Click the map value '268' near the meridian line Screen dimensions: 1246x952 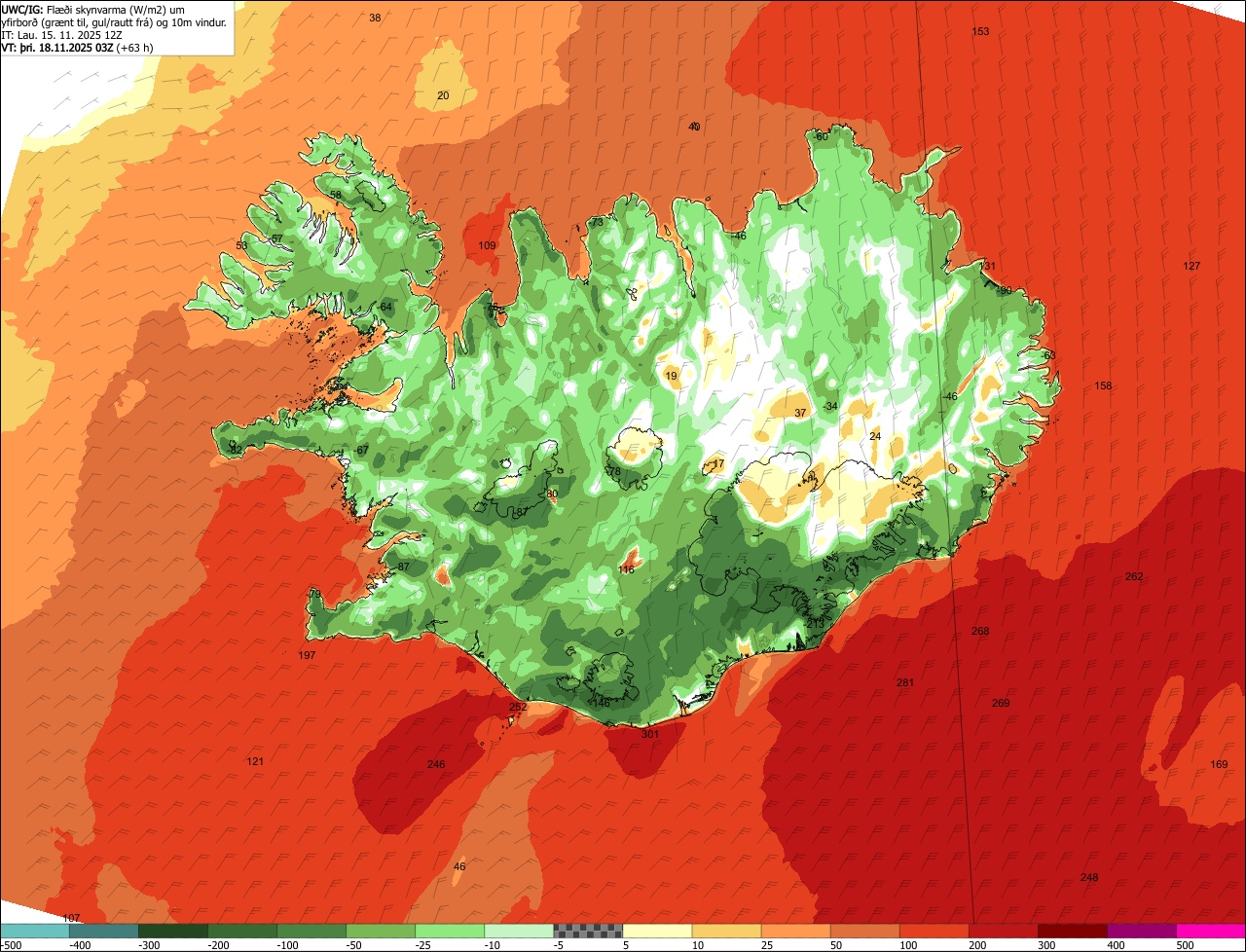point(980,631)
